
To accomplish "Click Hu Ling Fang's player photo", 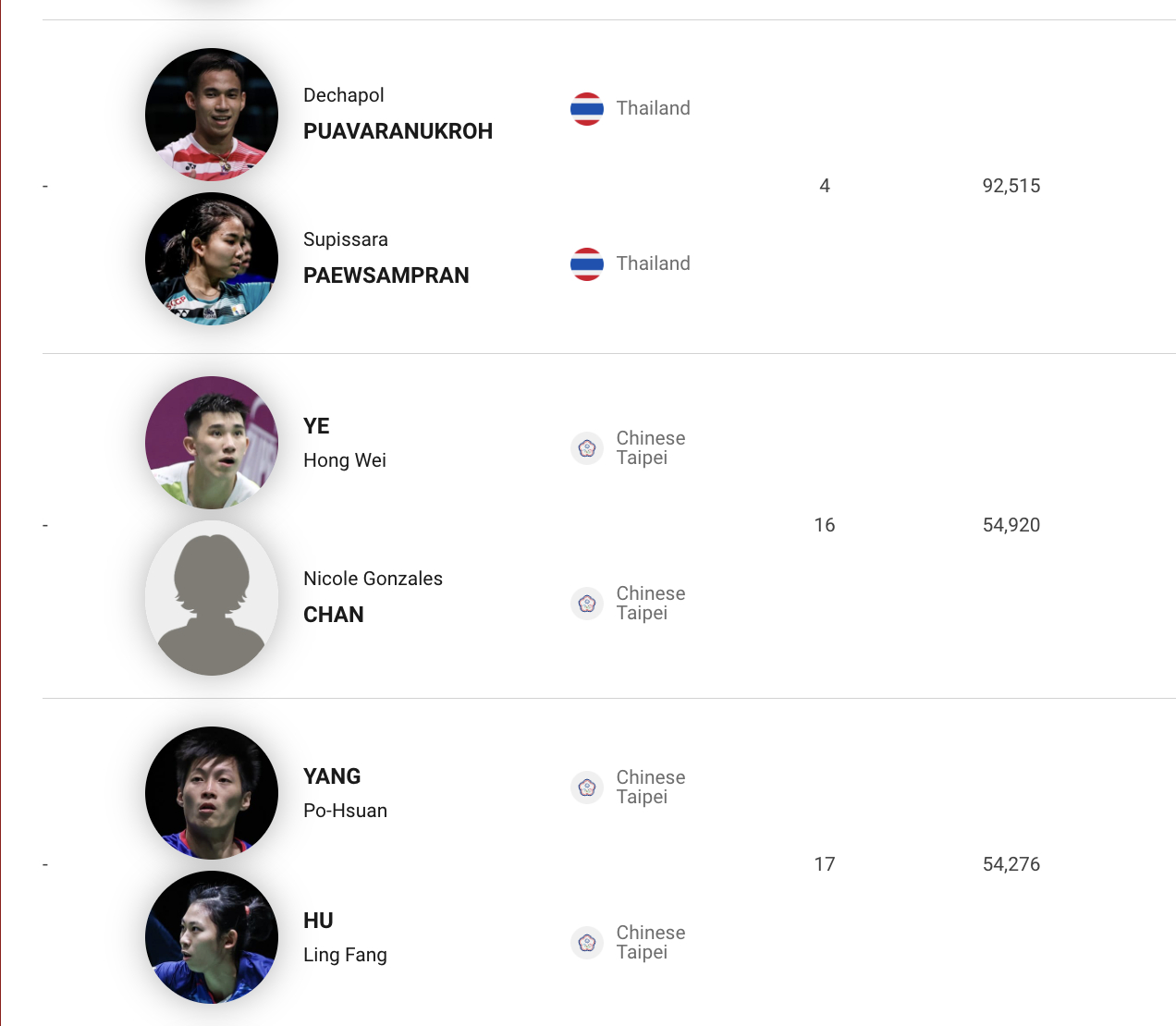I will [x=212, y=937].
